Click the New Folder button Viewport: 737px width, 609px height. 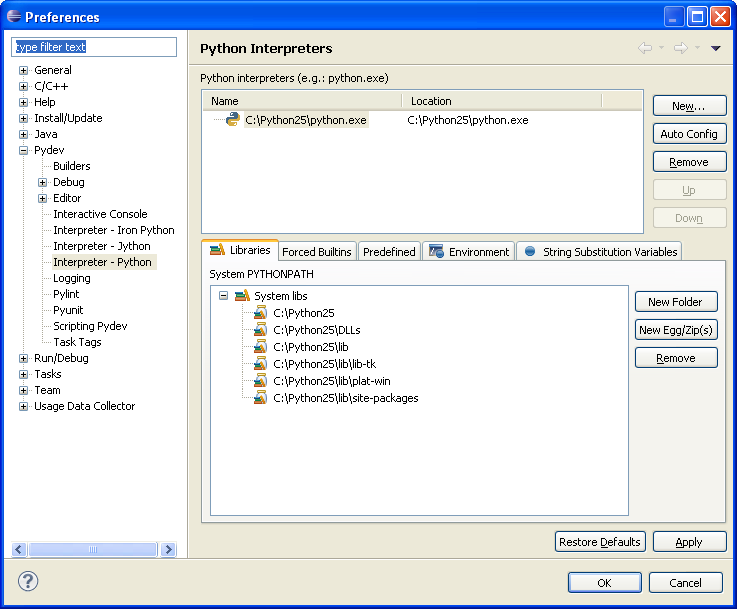click(x=676, y=302)
